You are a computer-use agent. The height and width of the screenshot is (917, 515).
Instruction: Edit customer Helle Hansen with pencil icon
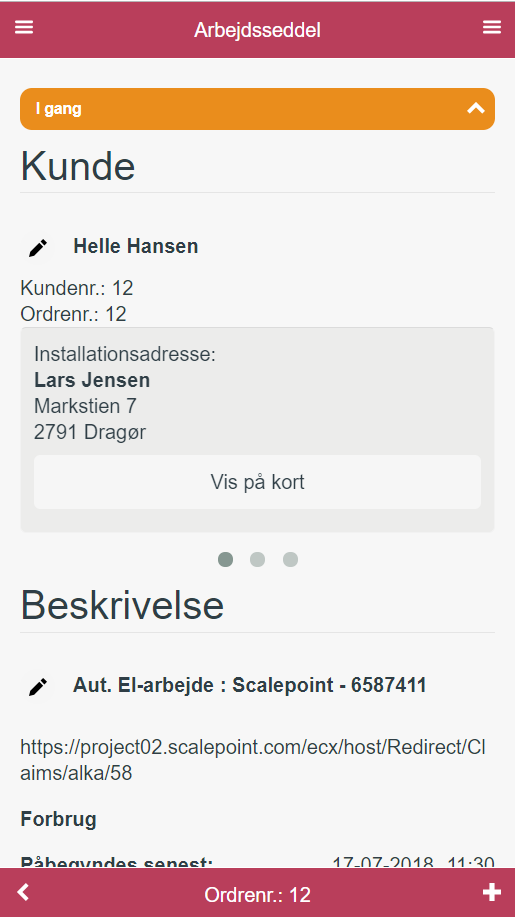pyautogui.click(x=38, y=247)
